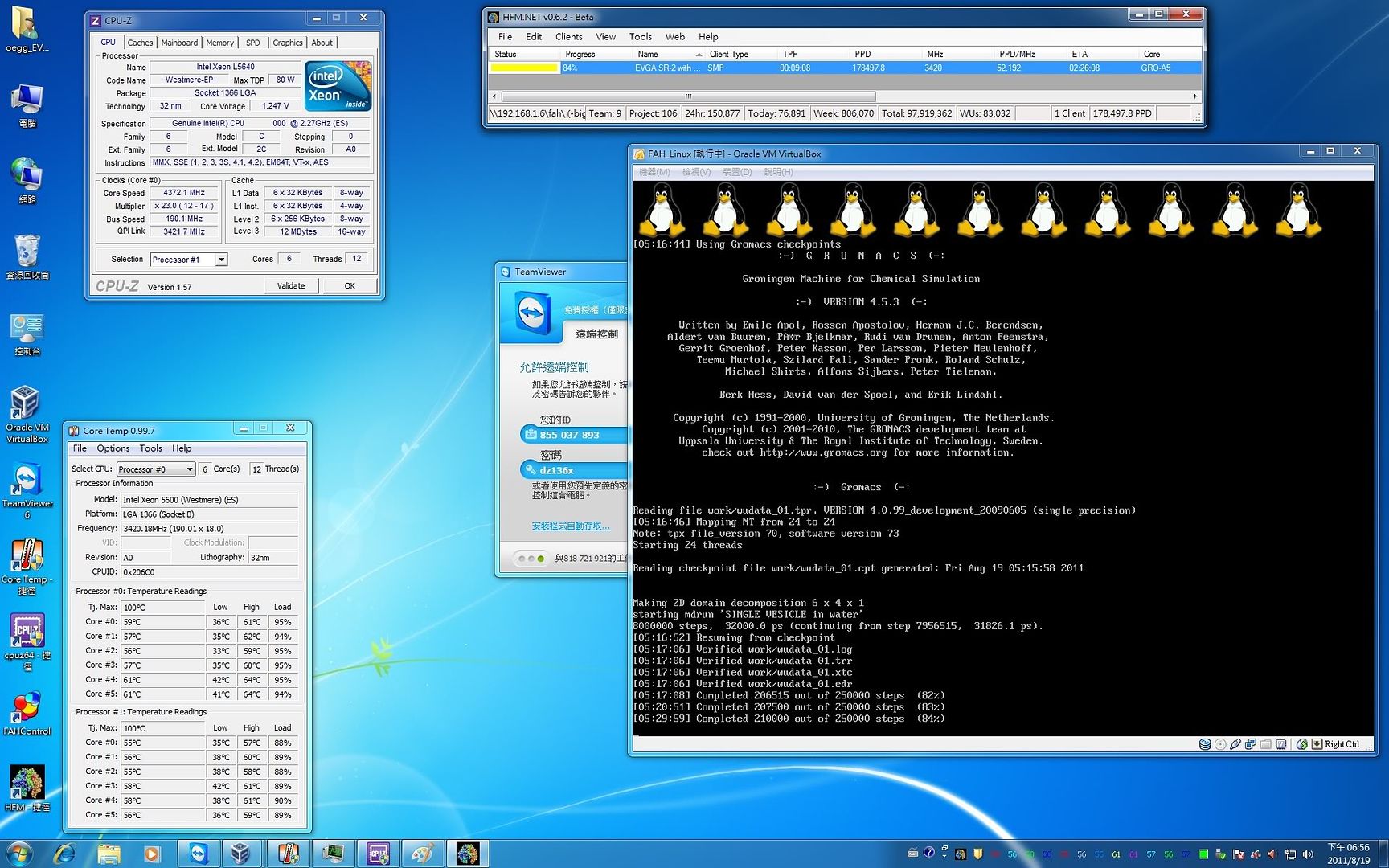Open the Options menu in Core Temp
Image resolution: width=1389 pixels, height=868 pixels.
click(x=113, y=448)
